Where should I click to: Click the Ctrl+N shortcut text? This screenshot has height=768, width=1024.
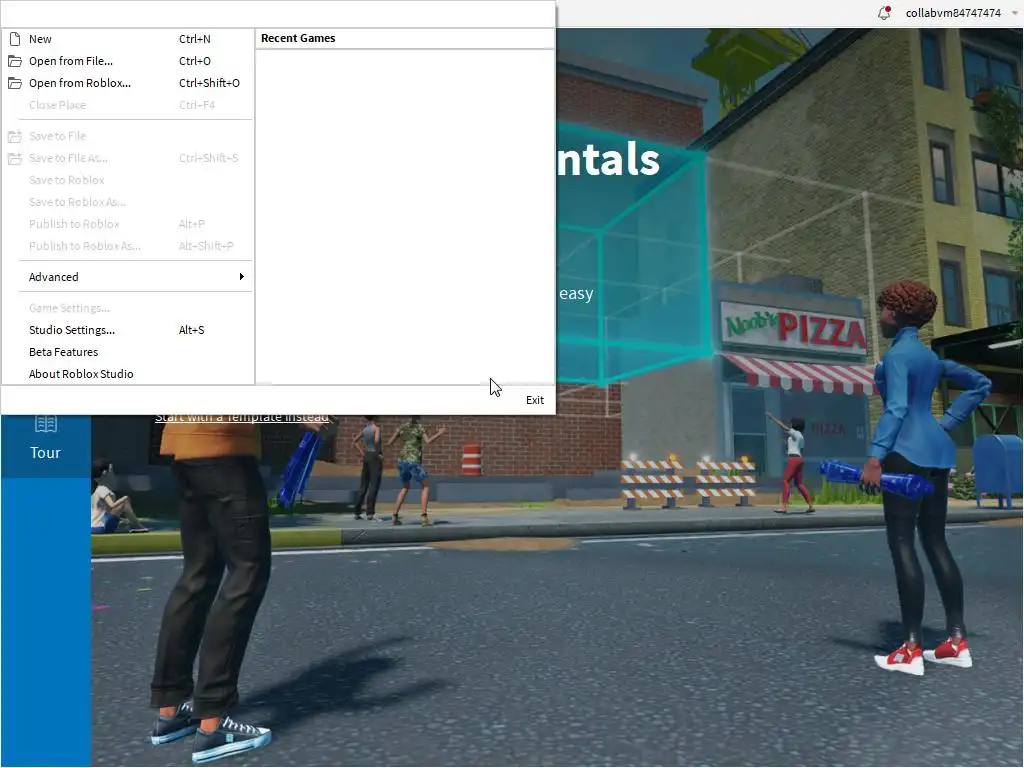click(195, 39)
